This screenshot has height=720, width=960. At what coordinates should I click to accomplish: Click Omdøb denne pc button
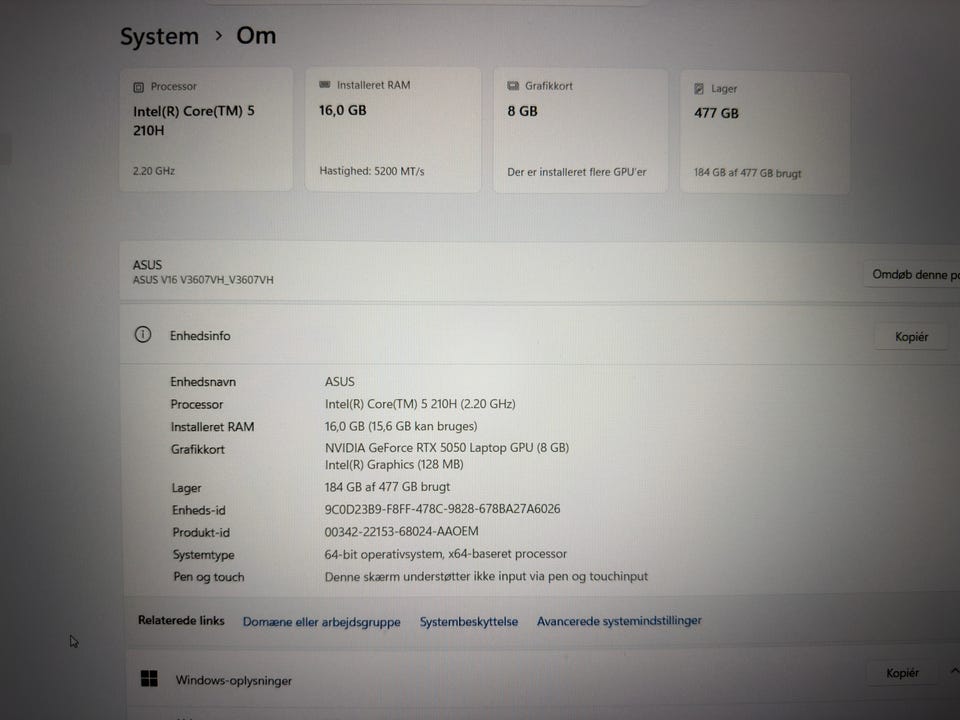click(x=913, y=274)
